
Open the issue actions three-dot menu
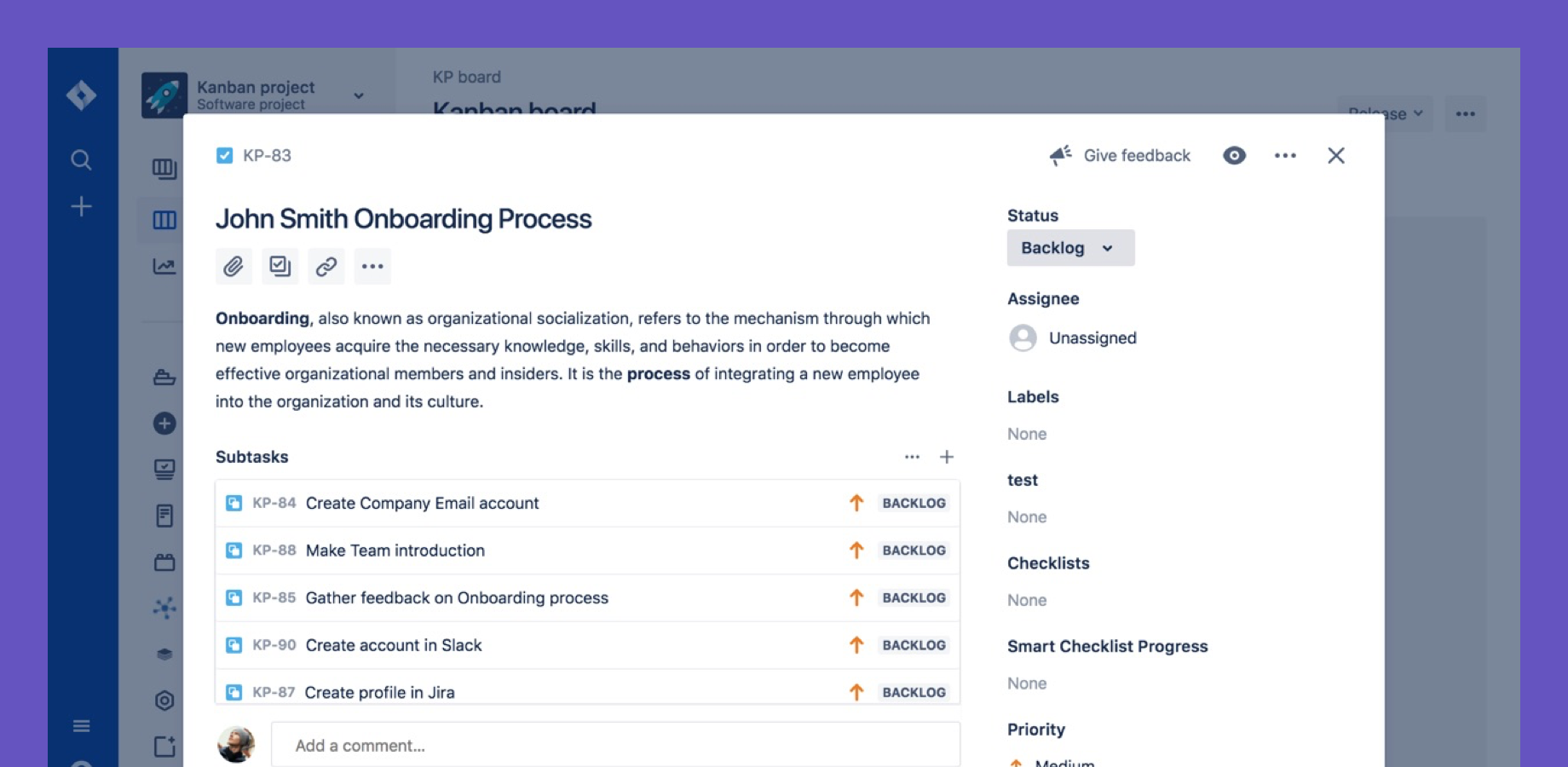[x=1285, y=155]
